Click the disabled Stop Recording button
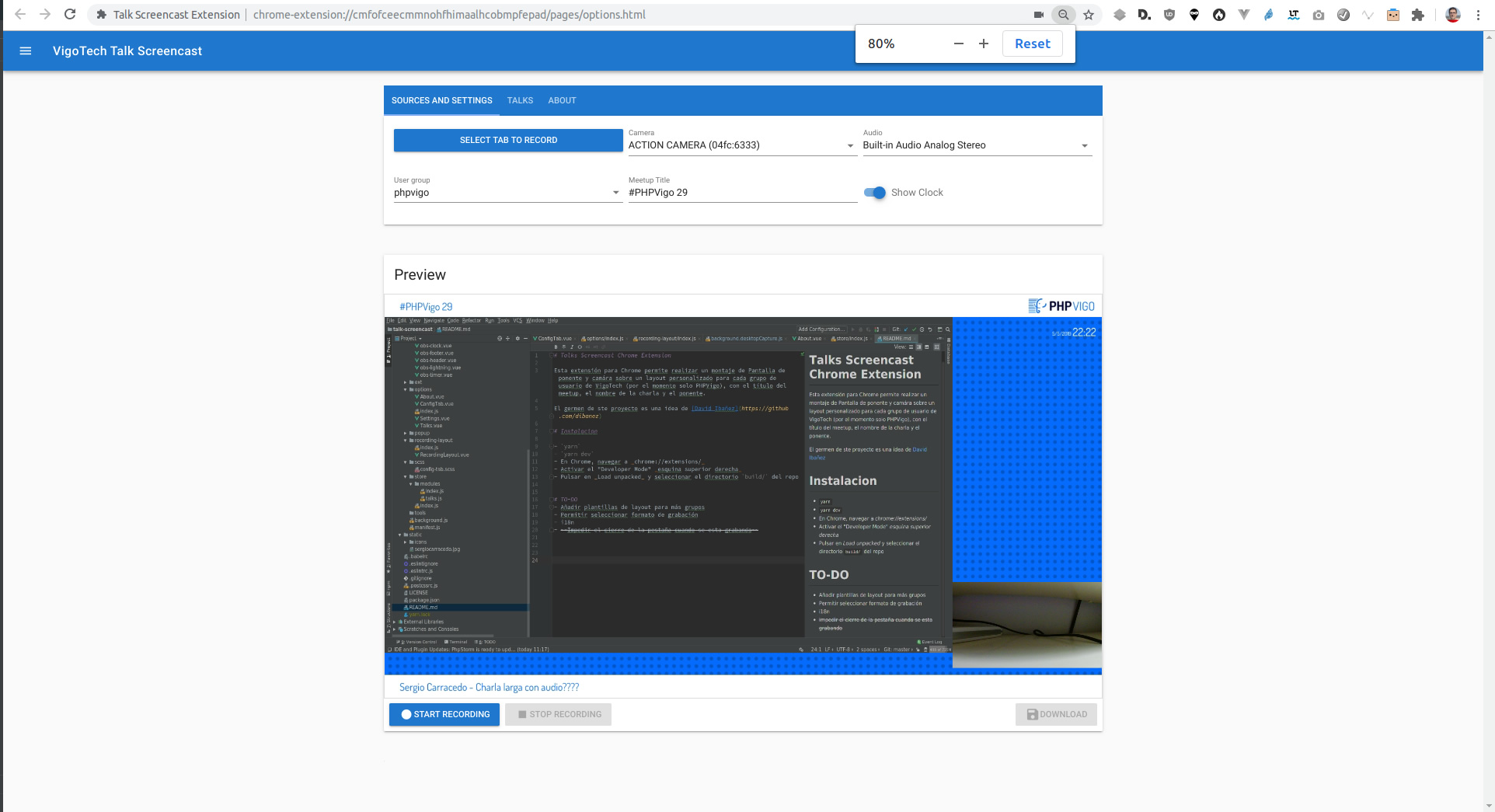 coord(558,715)
